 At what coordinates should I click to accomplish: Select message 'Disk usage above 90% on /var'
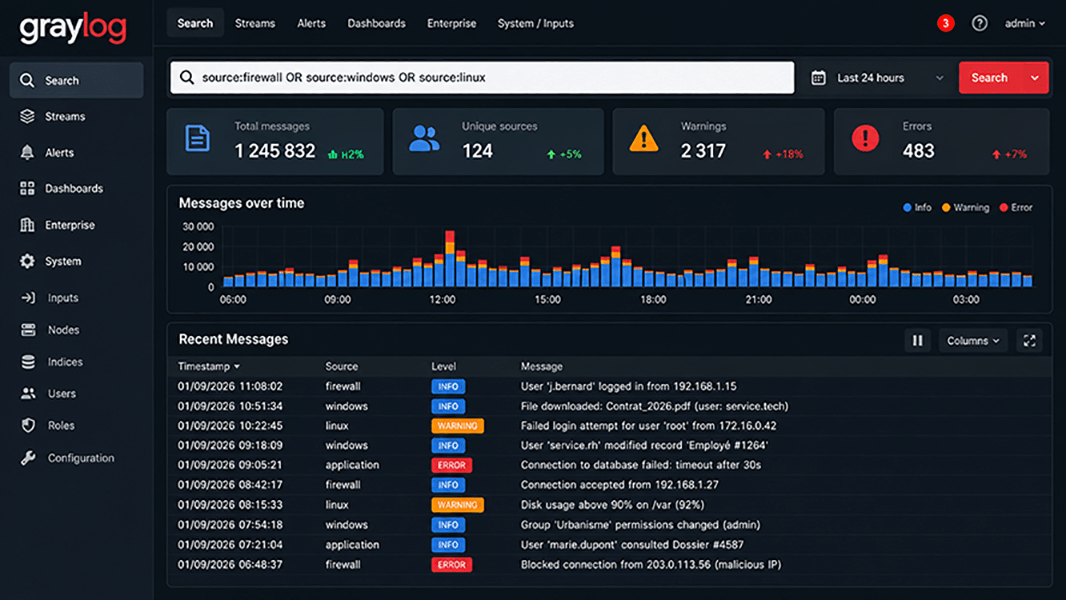613,505
